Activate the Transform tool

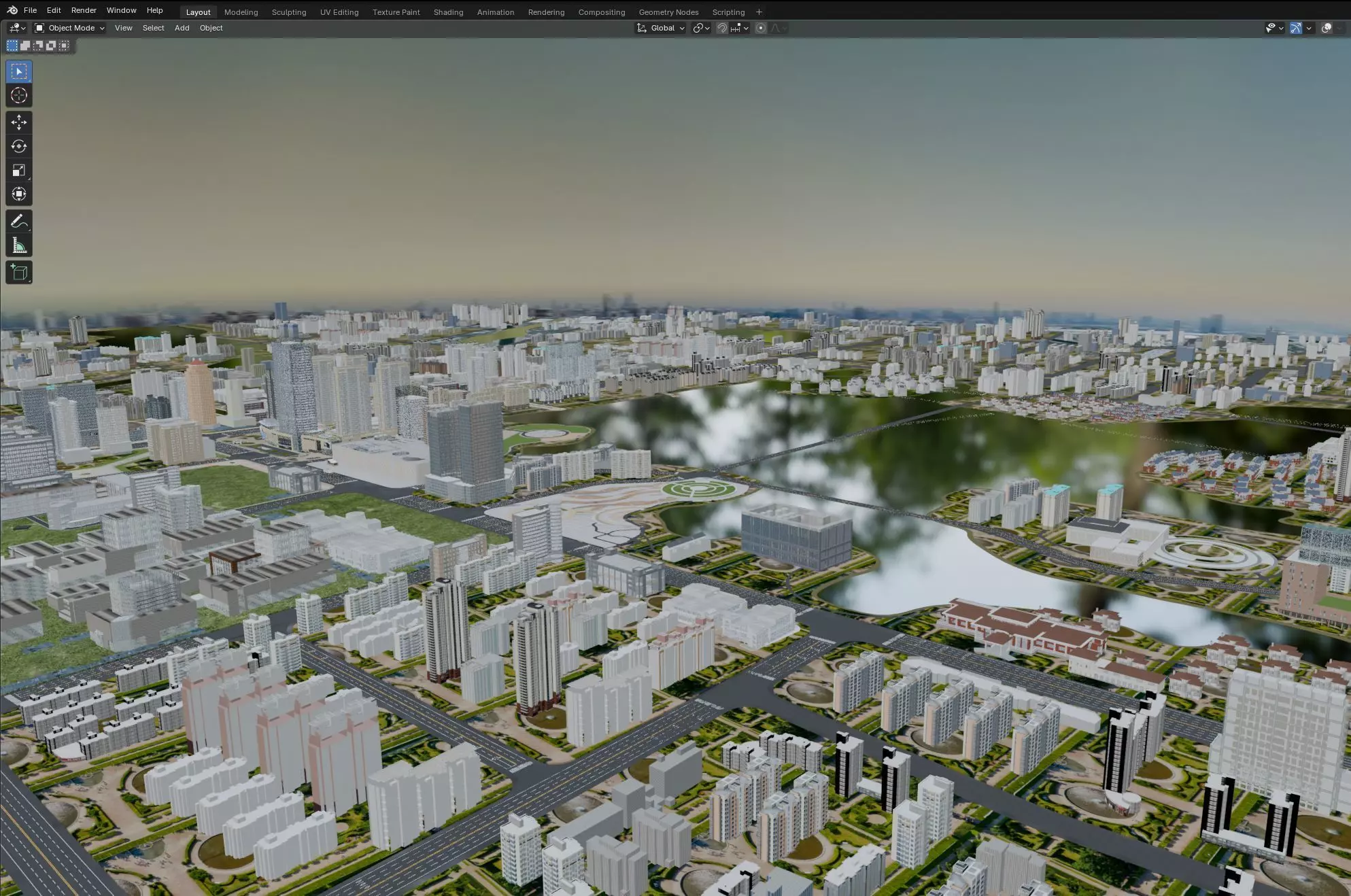click(x=19, y=194)
